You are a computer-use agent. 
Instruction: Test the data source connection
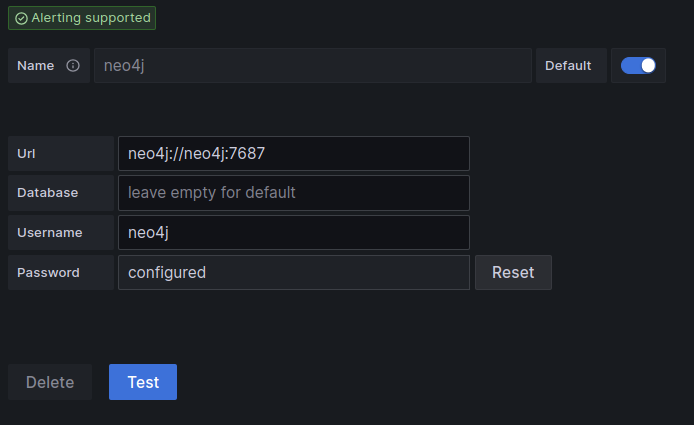tap(143, 382)
